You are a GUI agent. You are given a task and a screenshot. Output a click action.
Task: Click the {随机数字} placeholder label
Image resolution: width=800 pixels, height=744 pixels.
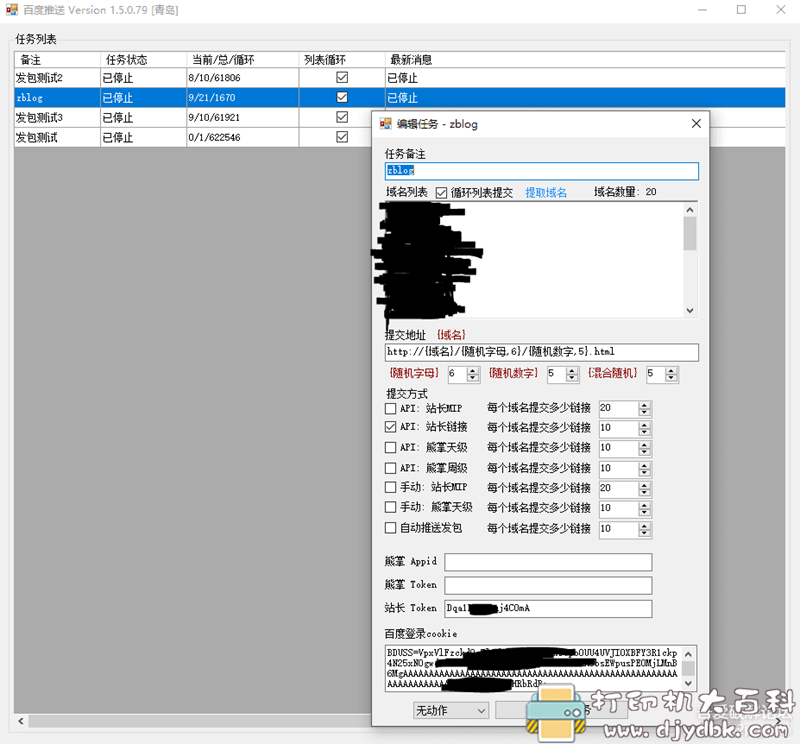513,374
